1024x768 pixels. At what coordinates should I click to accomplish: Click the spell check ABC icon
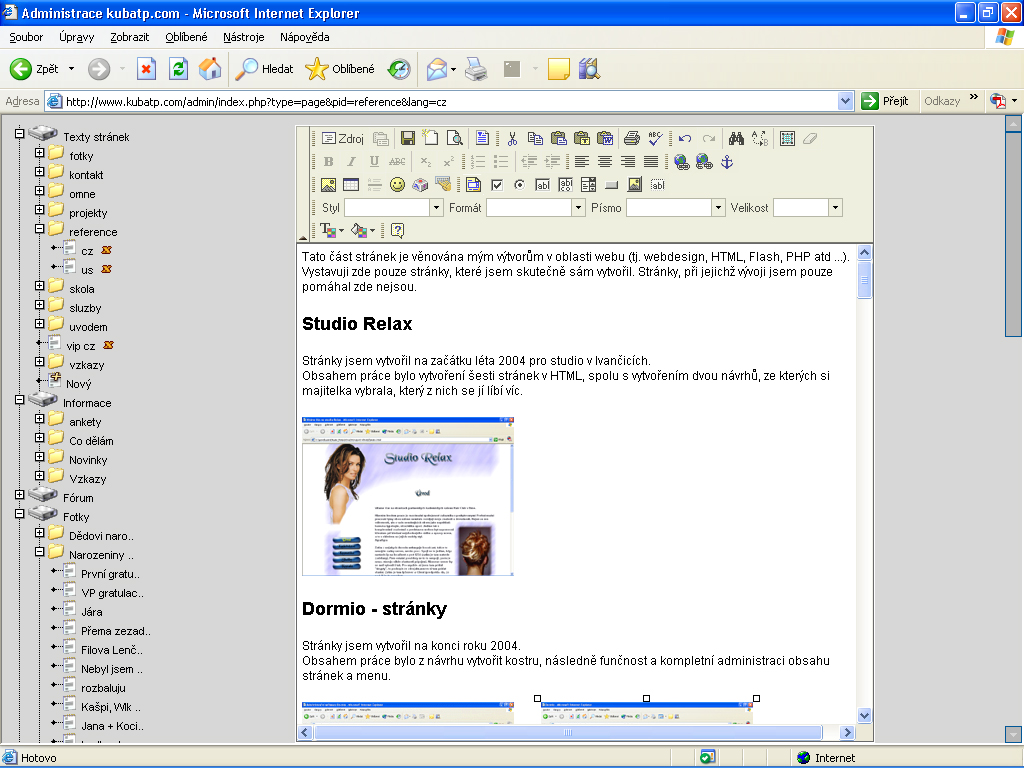[655, 139]
